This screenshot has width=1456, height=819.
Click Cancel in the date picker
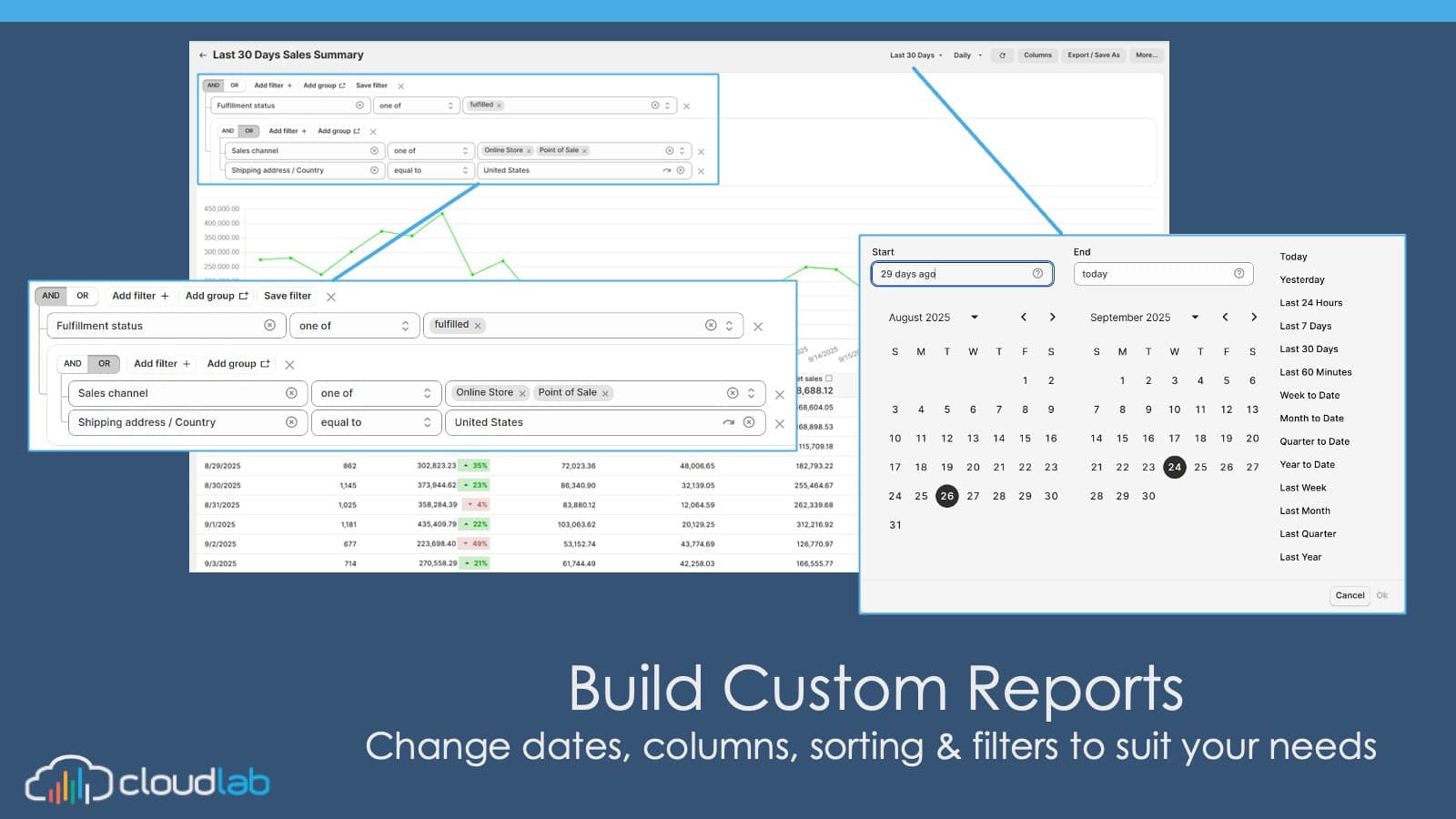click(1350, 595)
